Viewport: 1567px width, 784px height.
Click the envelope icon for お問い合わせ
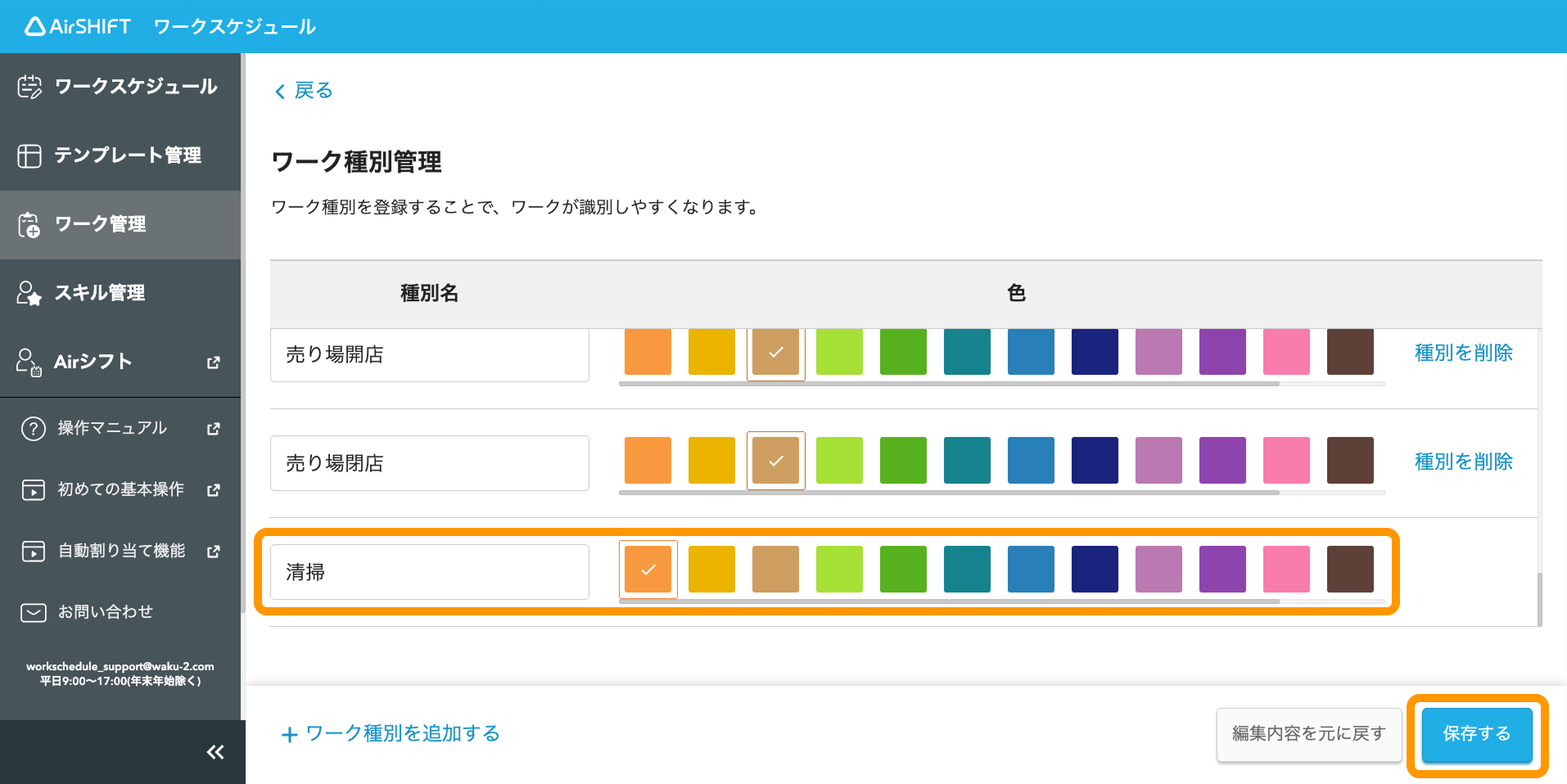[33, 612]
